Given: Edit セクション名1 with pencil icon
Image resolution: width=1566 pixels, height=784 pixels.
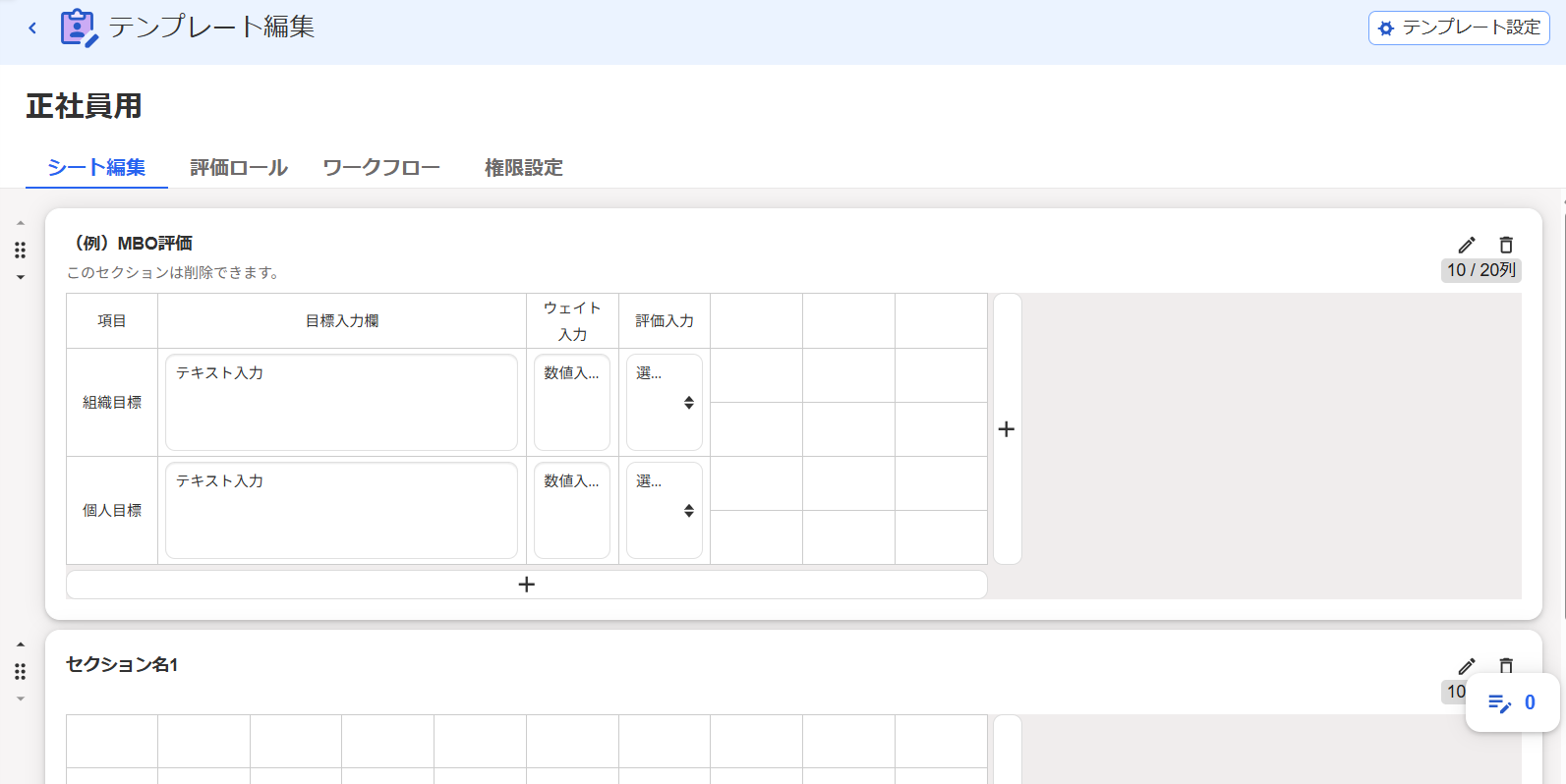Looking at the screenshot, I should [x=1467, y=666].
